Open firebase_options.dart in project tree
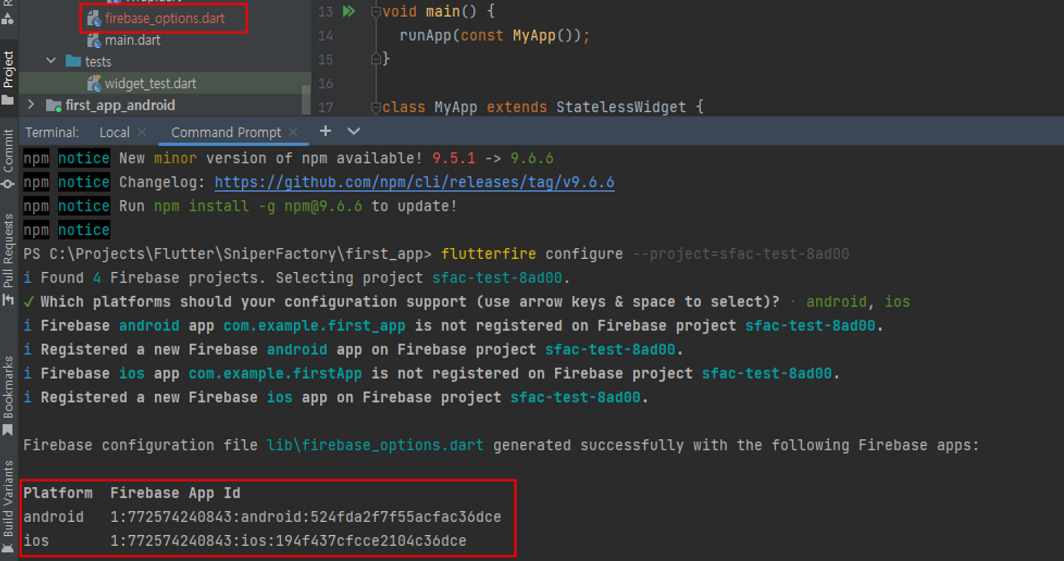The image size is (1064, 561). [164, 18]
